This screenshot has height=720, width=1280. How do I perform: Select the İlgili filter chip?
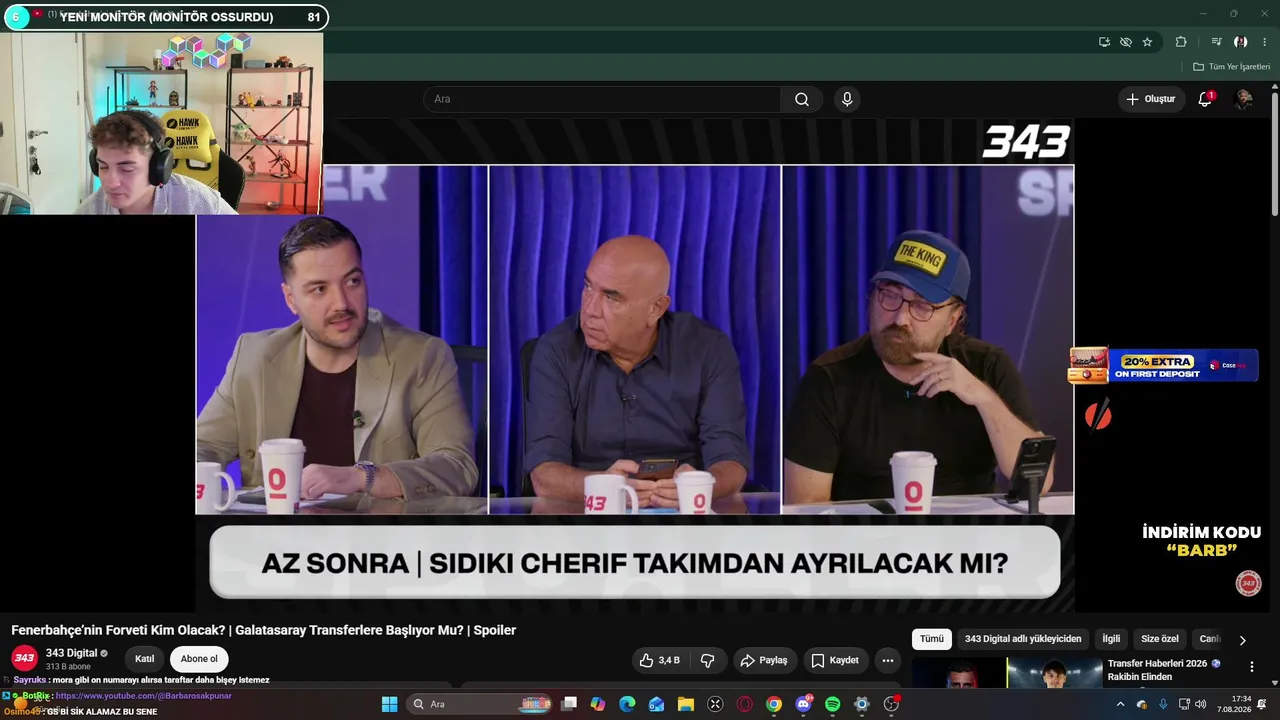(x=1111, y=639)
